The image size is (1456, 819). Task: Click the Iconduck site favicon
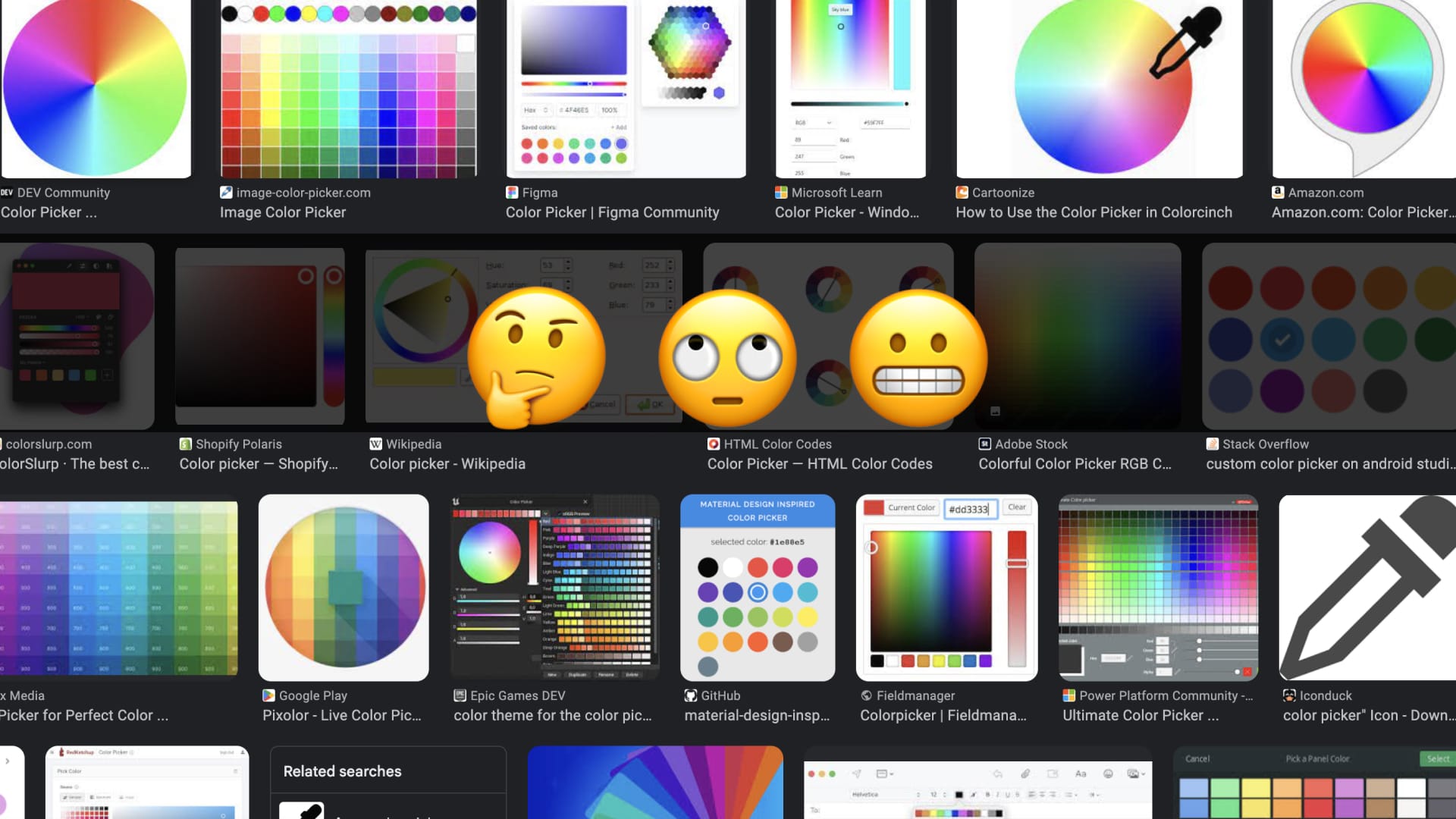point(1289,695)
